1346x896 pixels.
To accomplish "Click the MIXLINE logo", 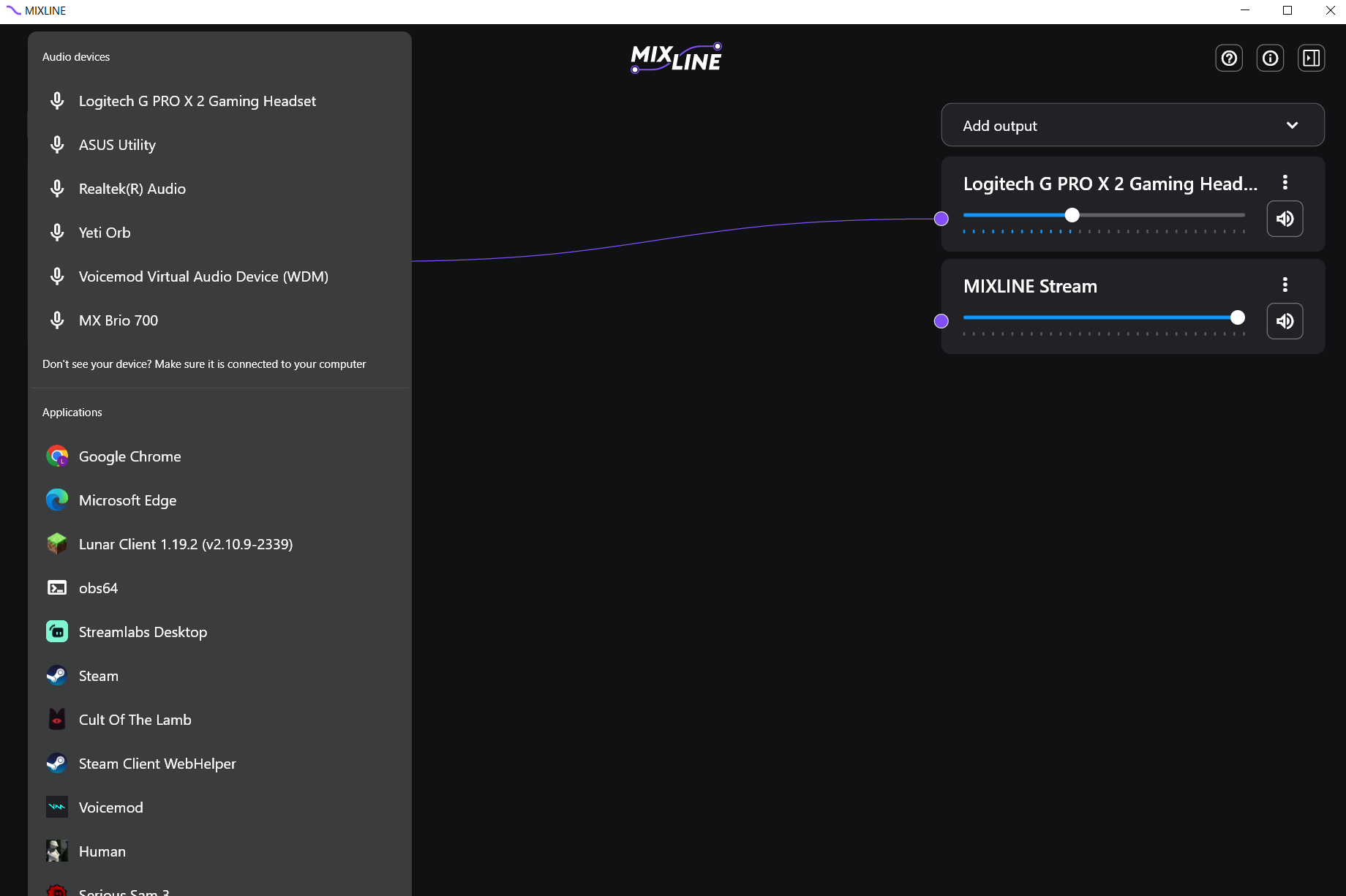I will pyautogui.click(x=677, y=58).
